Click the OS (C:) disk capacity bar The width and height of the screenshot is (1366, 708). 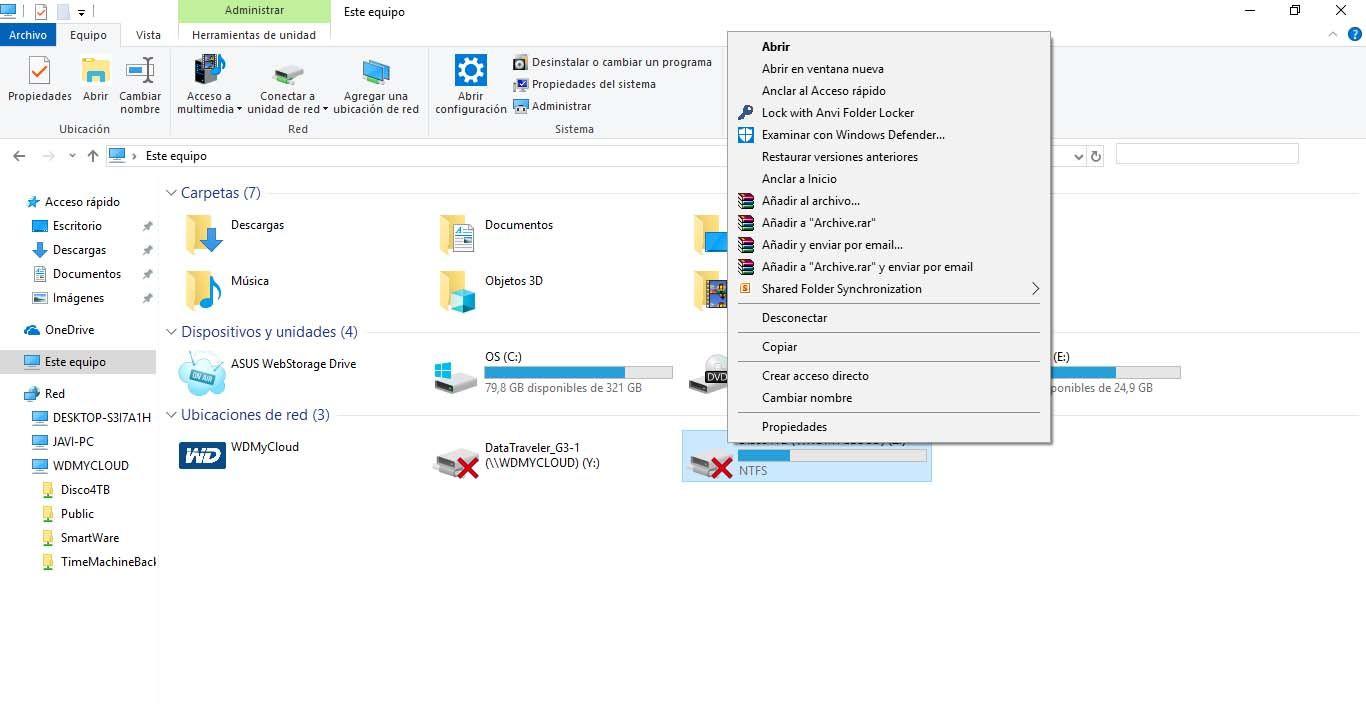[578, 371]
